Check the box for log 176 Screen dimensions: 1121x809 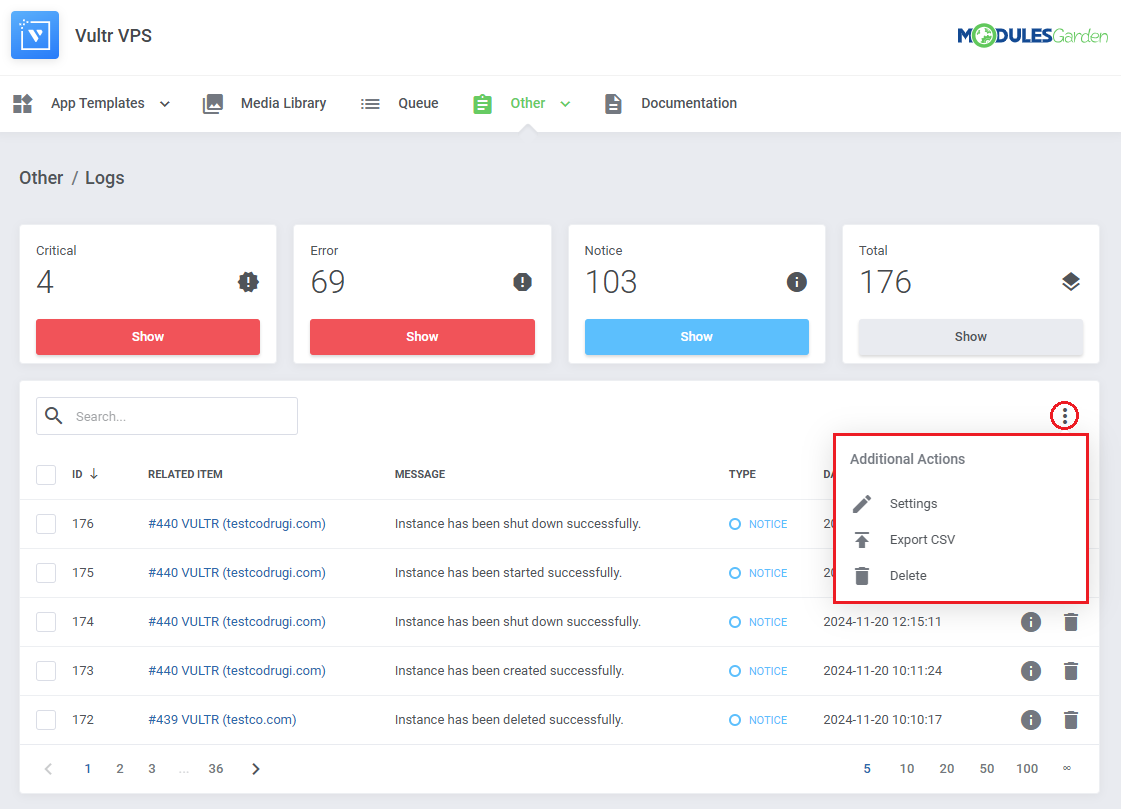46,524
